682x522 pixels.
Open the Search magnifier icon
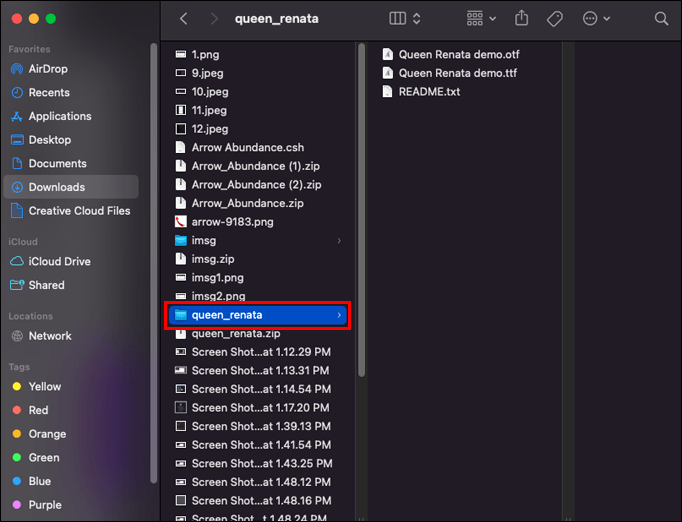(x=661, y=19)
